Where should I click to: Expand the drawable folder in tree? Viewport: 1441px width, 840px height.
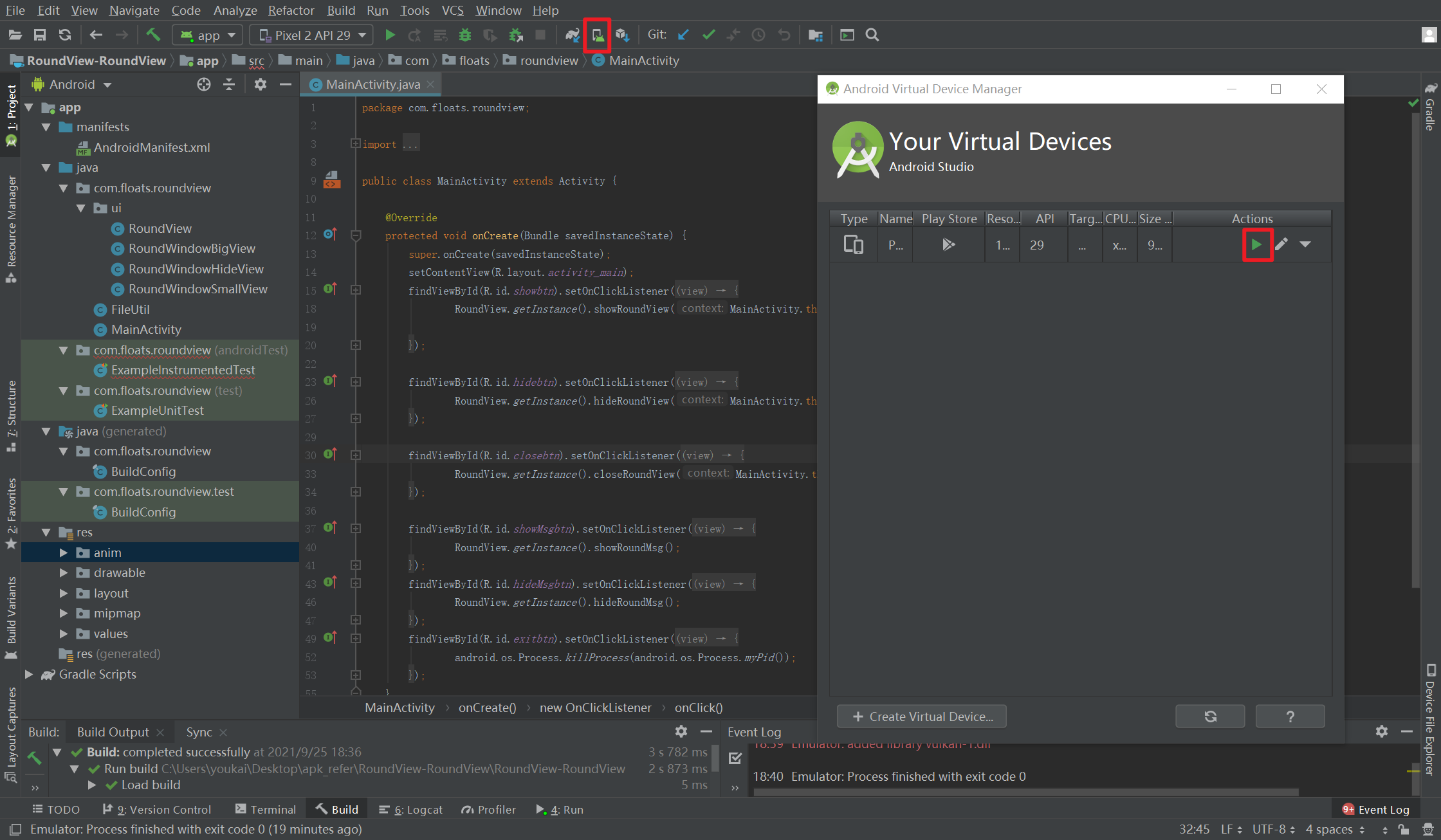coord(64,572)
